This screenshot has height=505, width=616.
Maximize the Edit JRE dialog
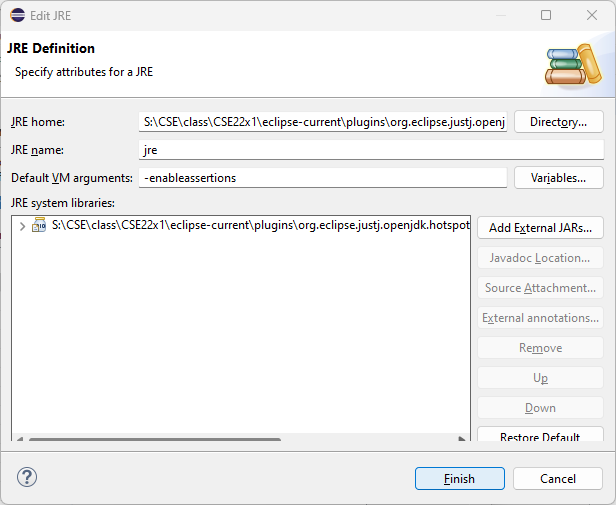click(546, 15)
